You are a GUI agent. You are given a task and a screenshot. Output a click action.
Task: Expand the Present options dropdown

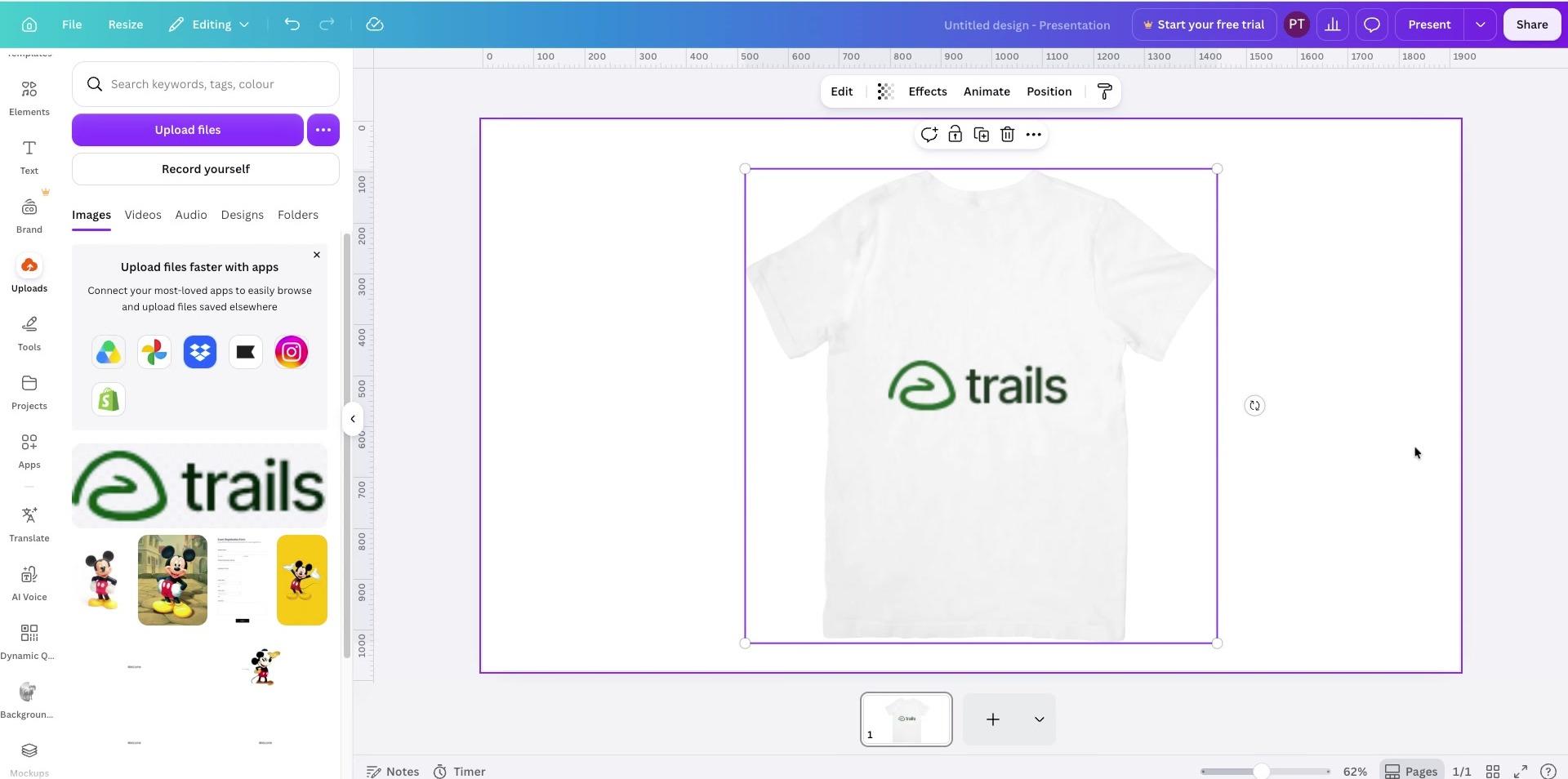(1480, 24)
